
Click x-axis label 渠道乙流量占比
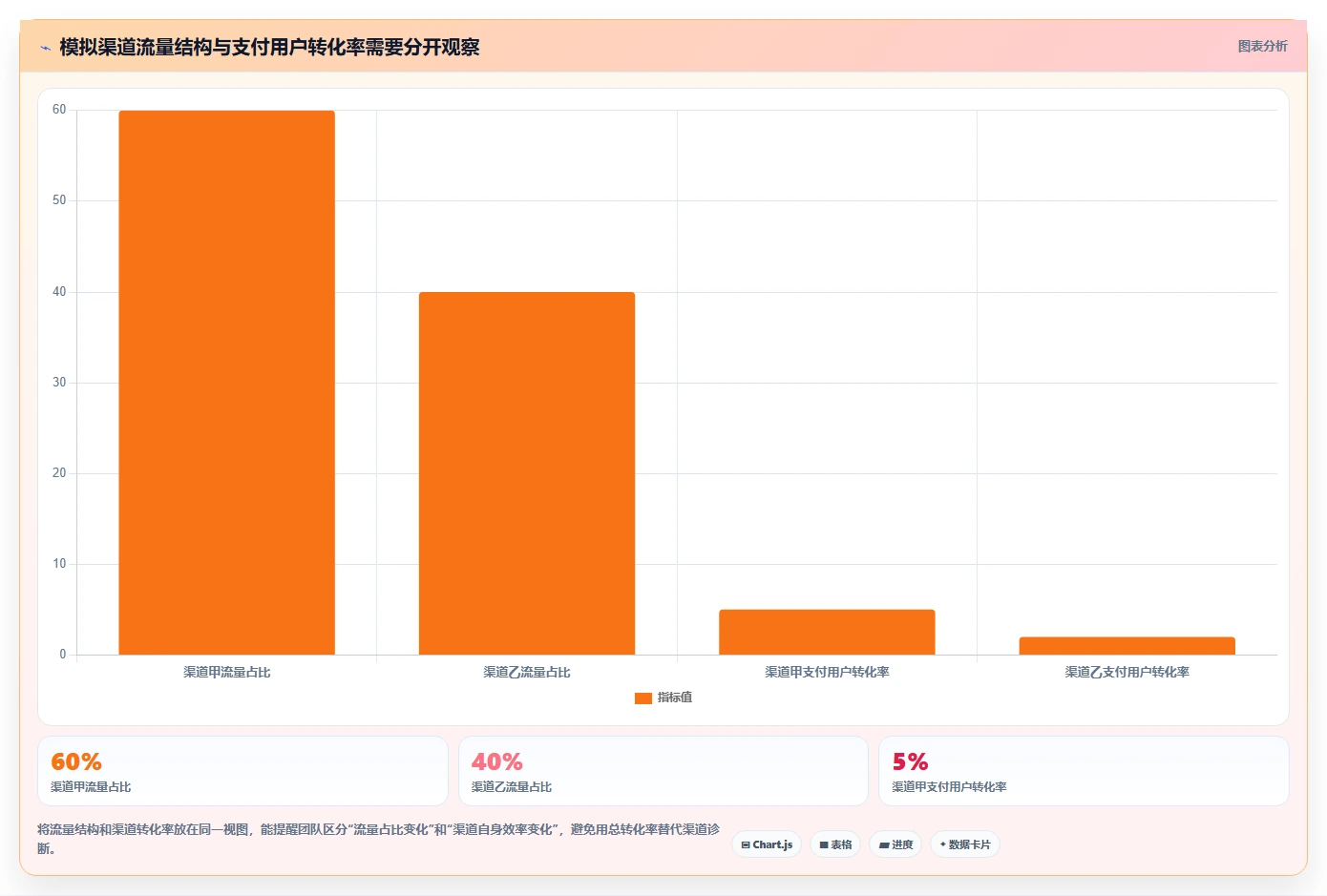527,673
